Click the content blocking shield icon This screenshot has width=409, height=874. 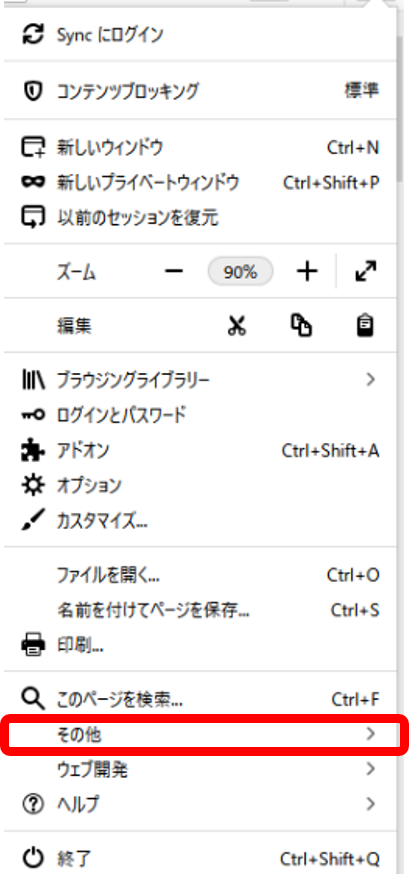(x=33, y=91)
